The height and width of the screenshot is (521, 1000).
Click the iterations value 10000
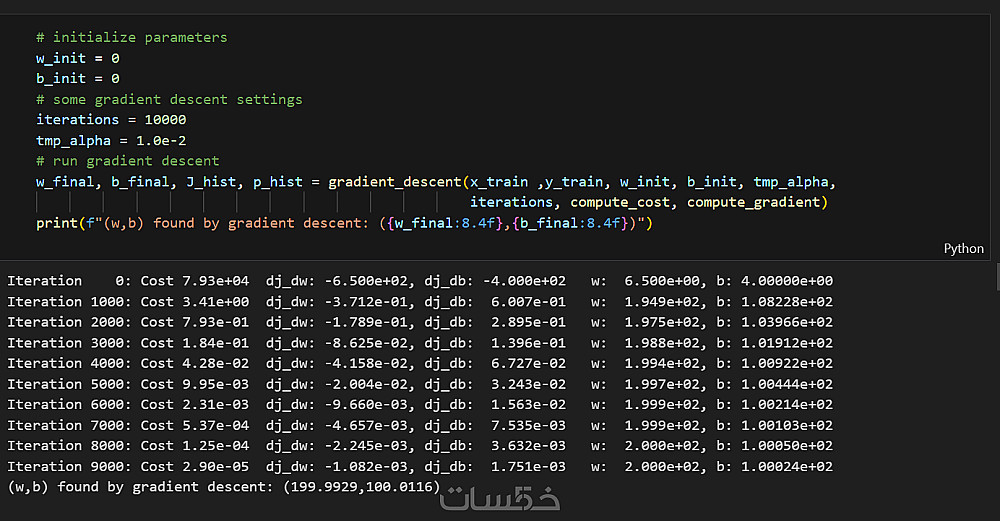coord(165,119)
